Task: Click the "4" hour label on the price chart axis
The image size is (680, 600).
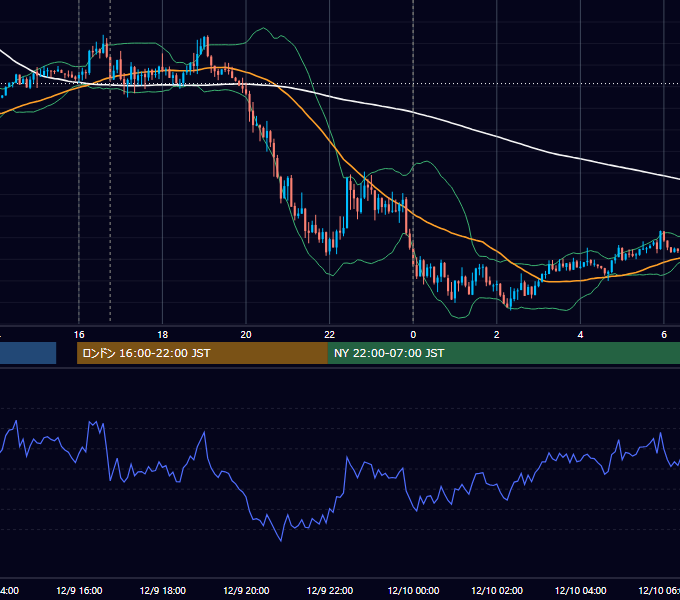Action: (x=580, y=335)
